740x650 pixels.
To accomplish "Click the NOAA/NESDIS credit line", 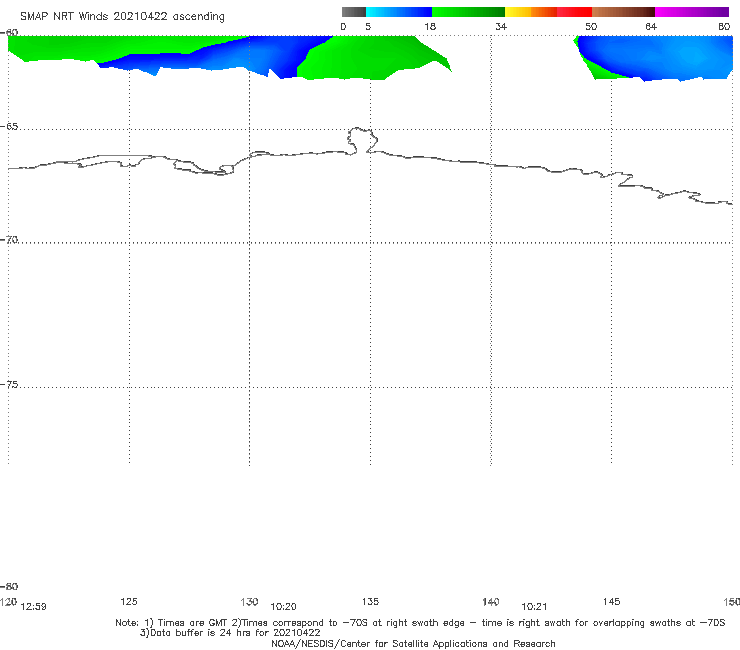I will click(413, 643).
